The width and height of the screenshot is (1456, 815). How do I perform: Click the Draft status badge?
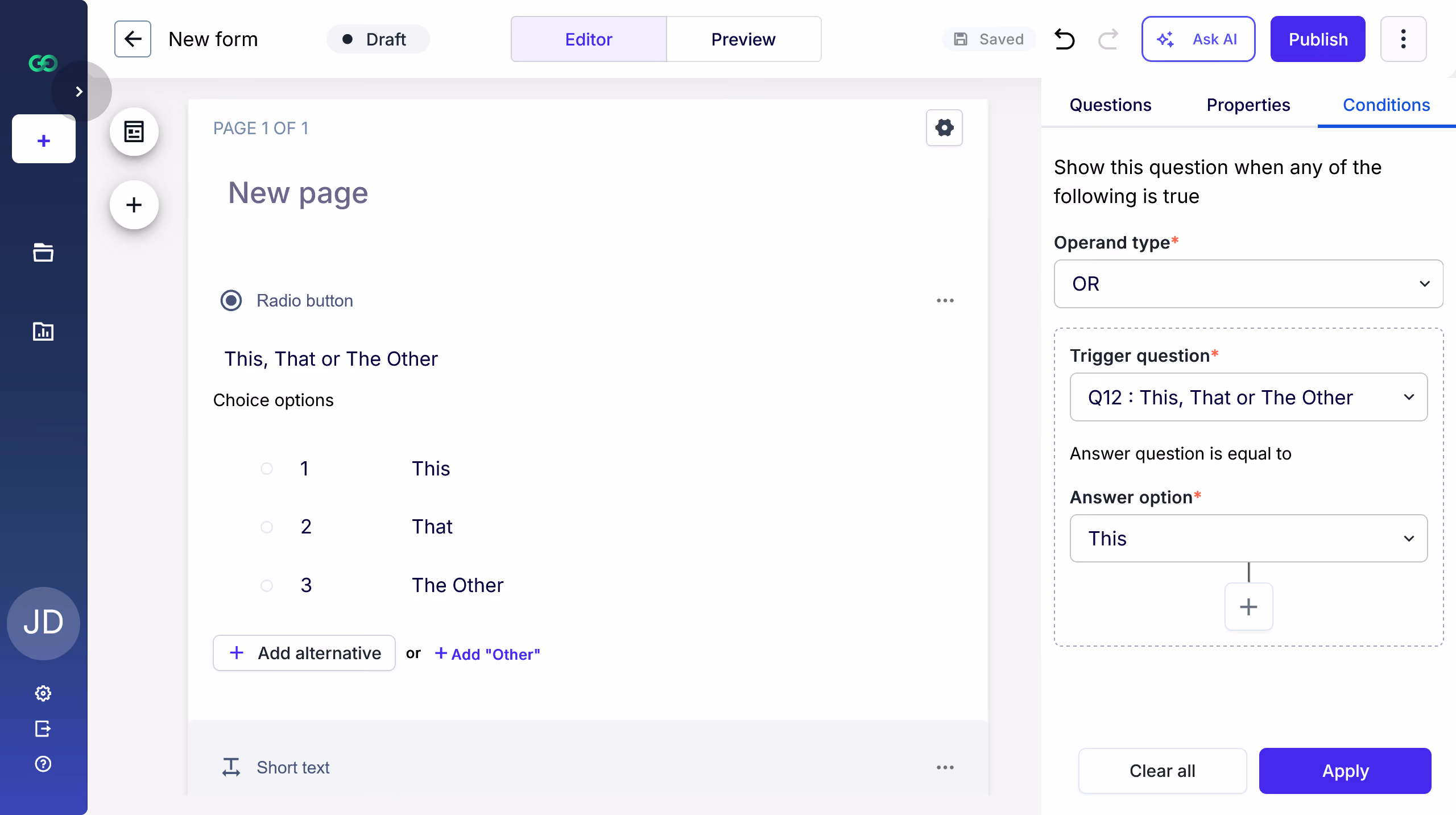(x=378, y=39)
